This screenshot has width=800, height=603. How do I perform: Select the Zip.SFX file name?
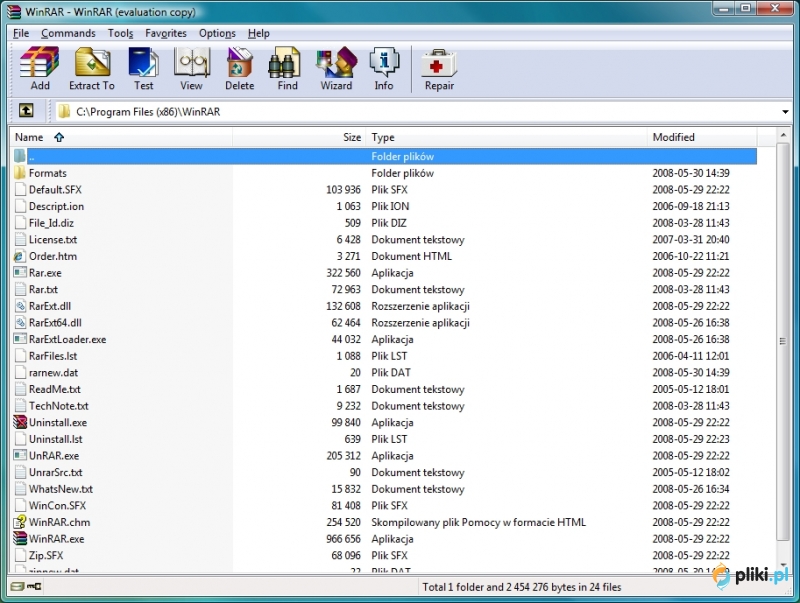pyautogui.click(x=46, y=556)
